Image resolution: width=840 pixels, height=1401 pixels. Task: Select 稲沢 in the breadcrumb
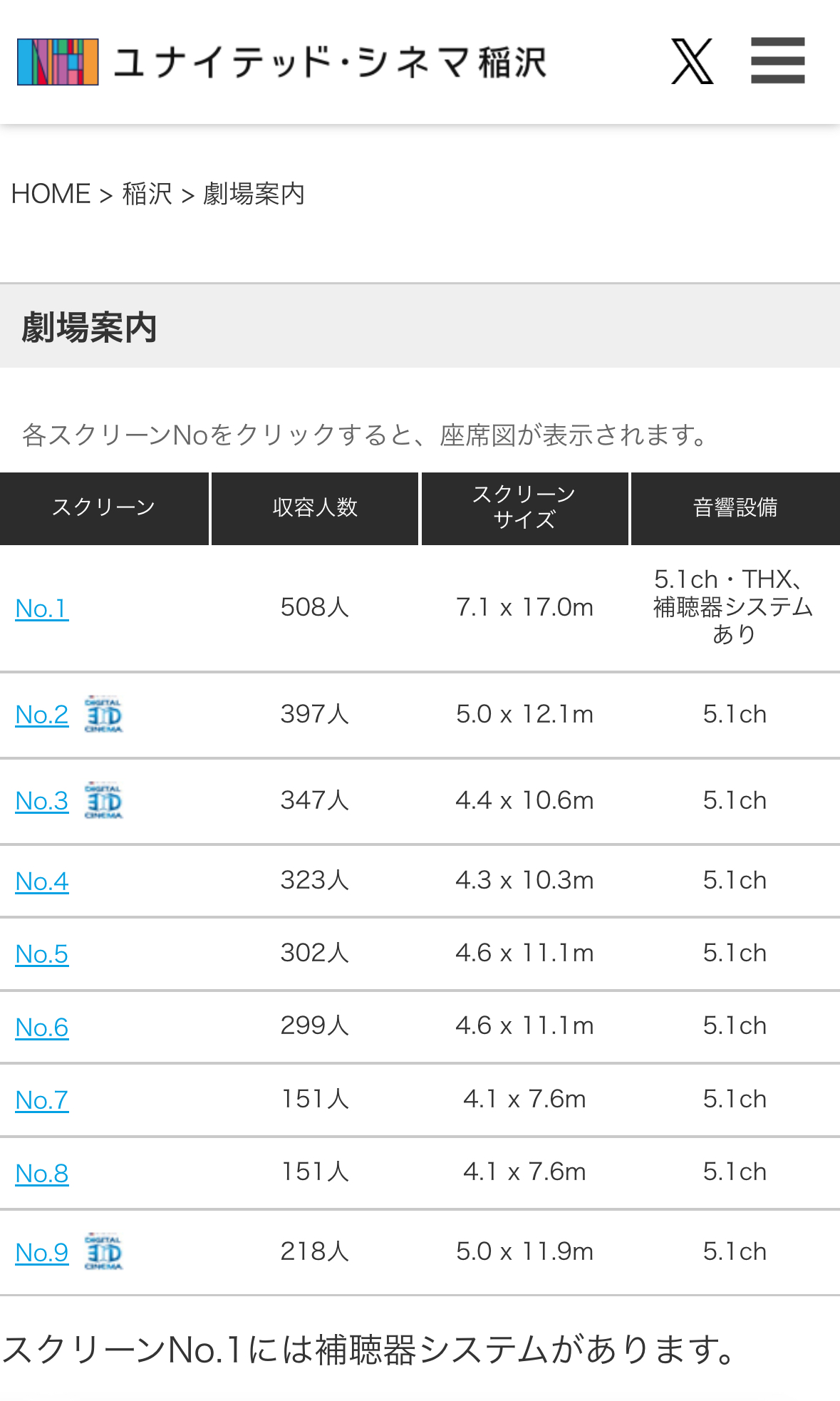click(x=147, y=193)
